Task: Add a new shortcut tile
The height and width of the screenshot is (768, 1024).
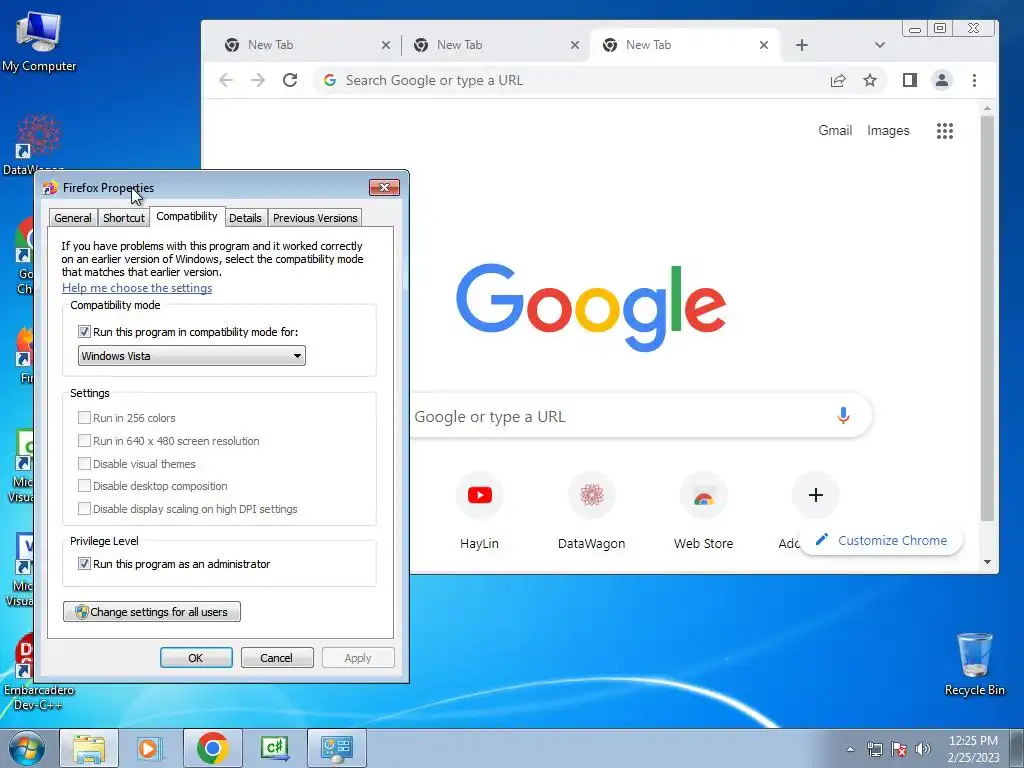Action: pyautogui.click(x=815, y=496)
